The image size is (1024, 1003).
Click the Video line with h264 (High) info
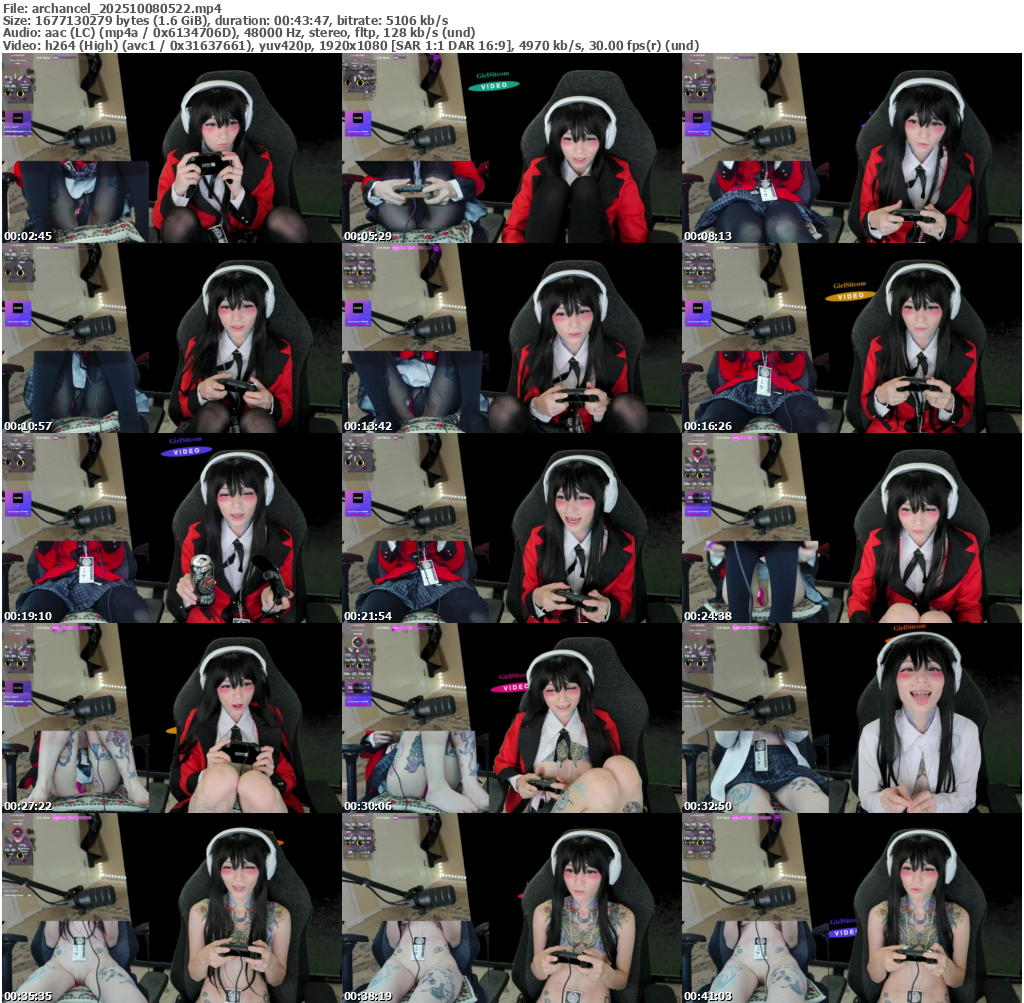point(351,45)
